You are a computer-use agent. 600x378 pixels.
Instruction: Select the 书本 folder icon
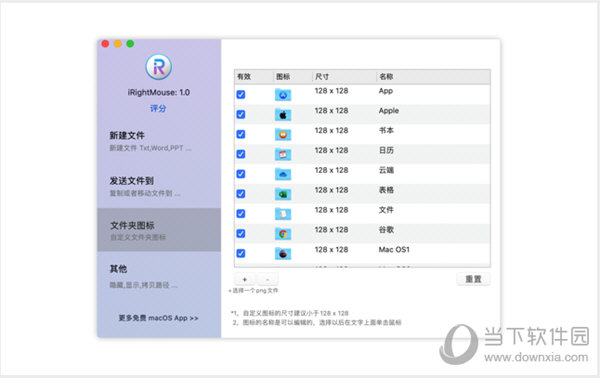283,134
